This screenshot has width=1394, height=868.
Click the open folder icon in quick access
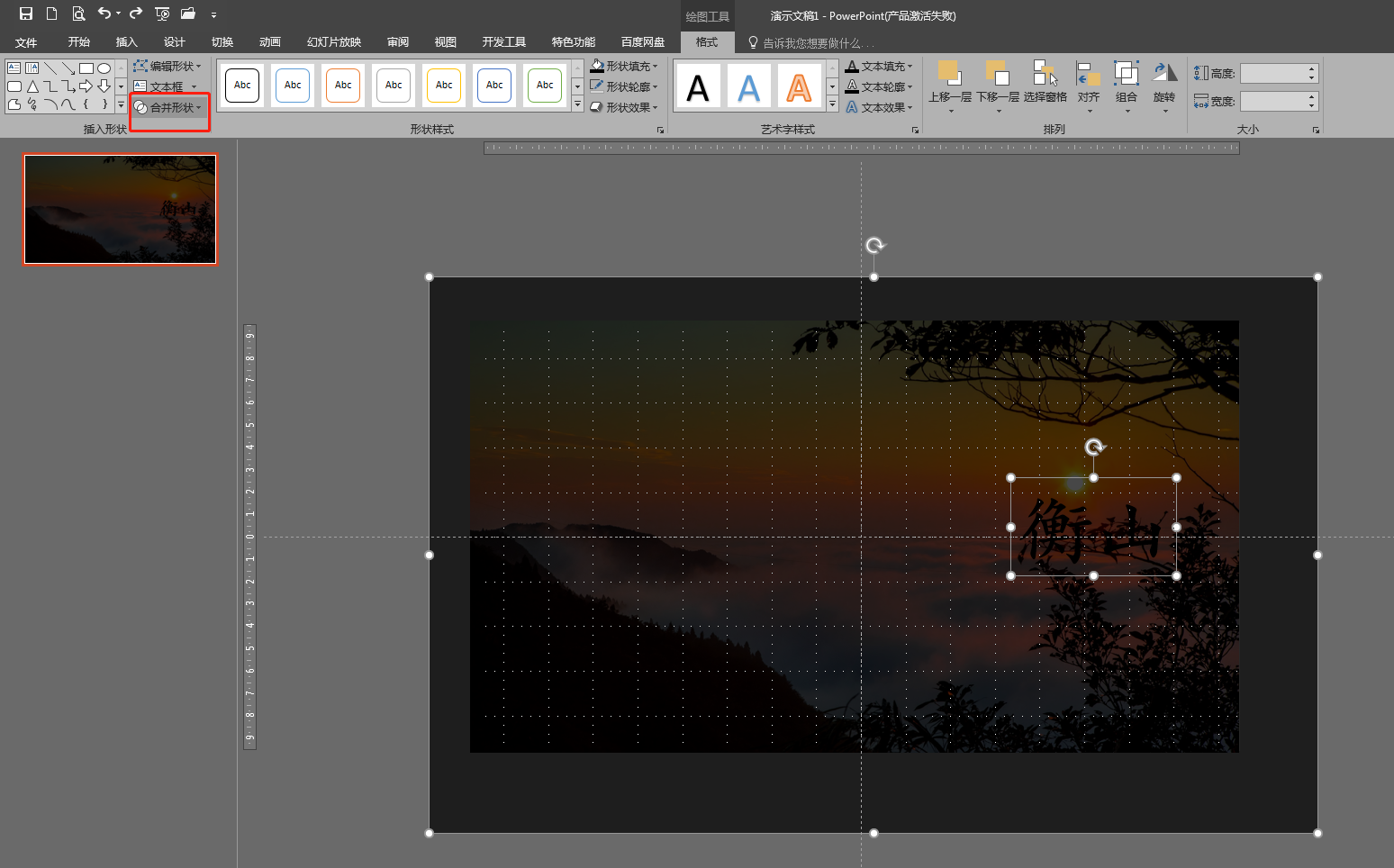188,14
